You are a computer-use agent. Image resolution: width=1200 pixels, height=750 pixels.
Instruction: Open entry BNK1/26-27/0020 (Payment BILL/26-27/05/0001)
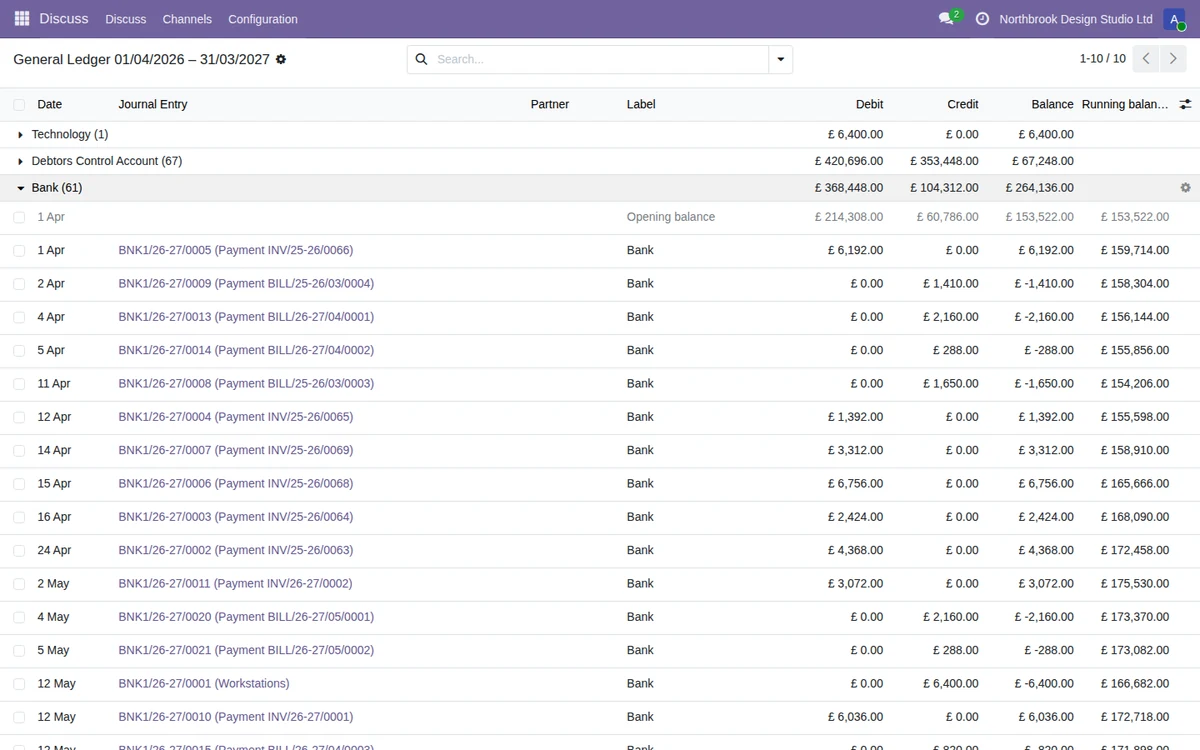pos(246,617)
